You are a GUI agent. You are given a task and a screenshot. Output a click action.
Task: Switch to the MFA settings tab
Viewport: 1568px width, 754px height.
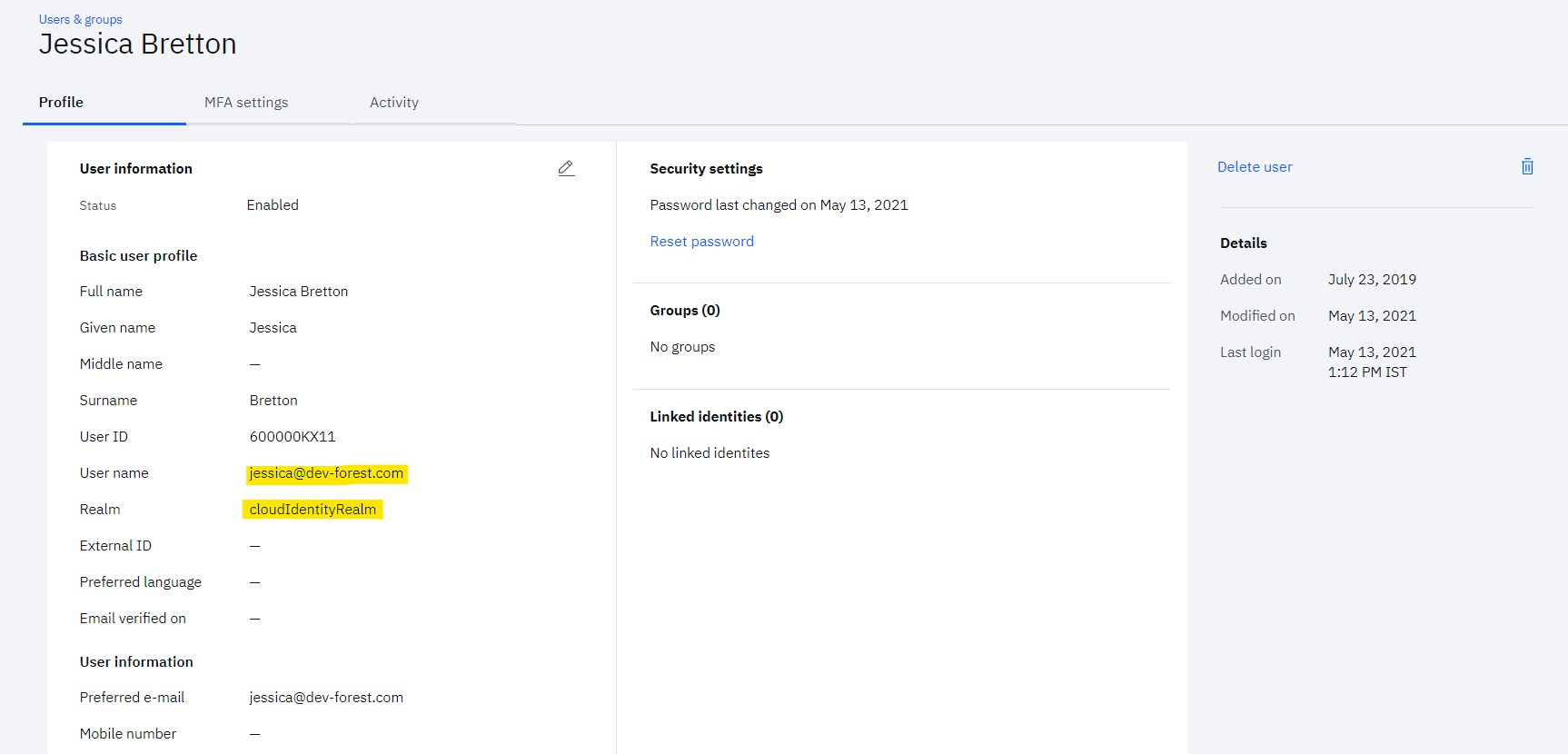pyautogui.click(x=246, y=103)
